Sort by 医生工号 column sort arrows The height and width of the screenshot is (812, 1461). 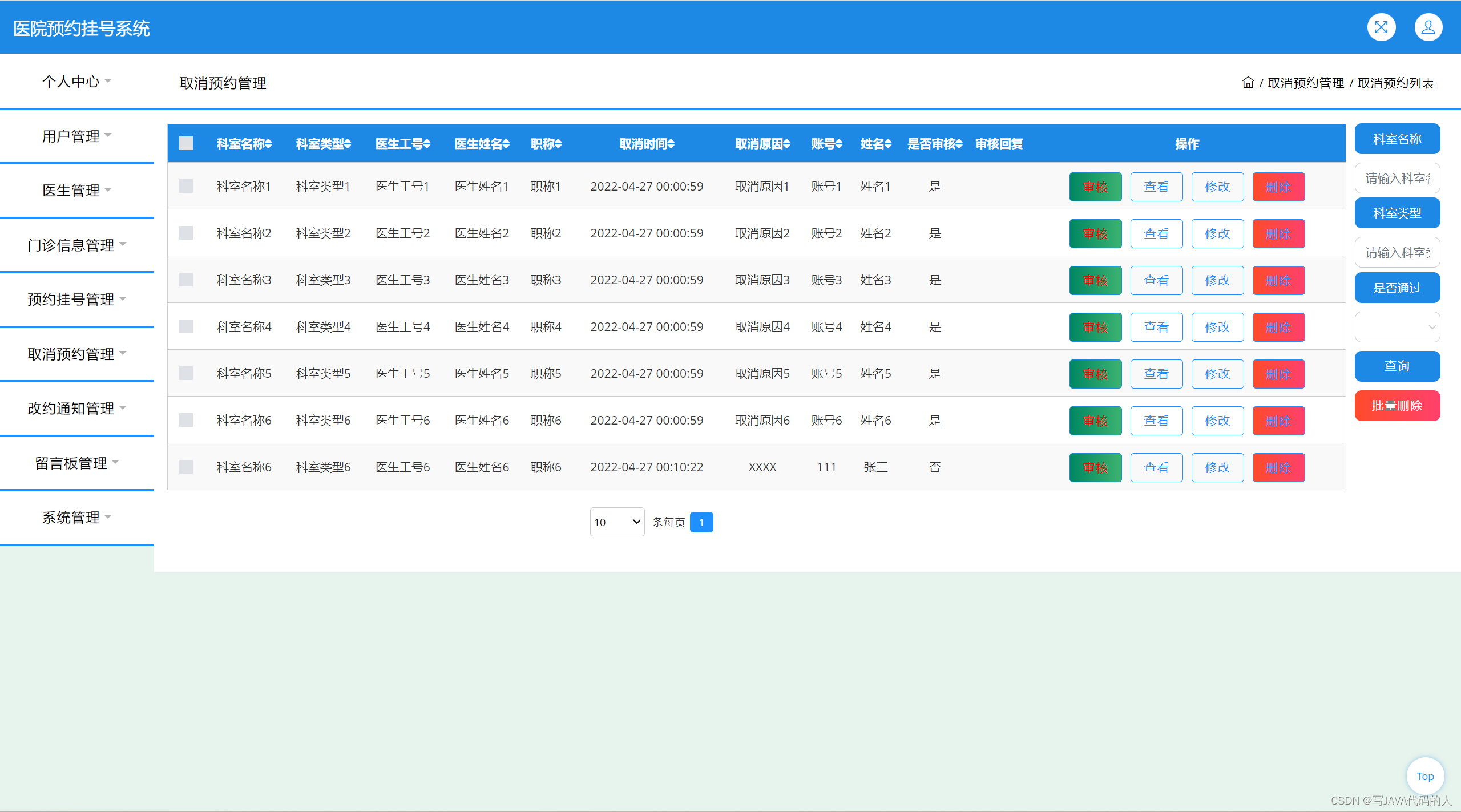pos(427,144)
